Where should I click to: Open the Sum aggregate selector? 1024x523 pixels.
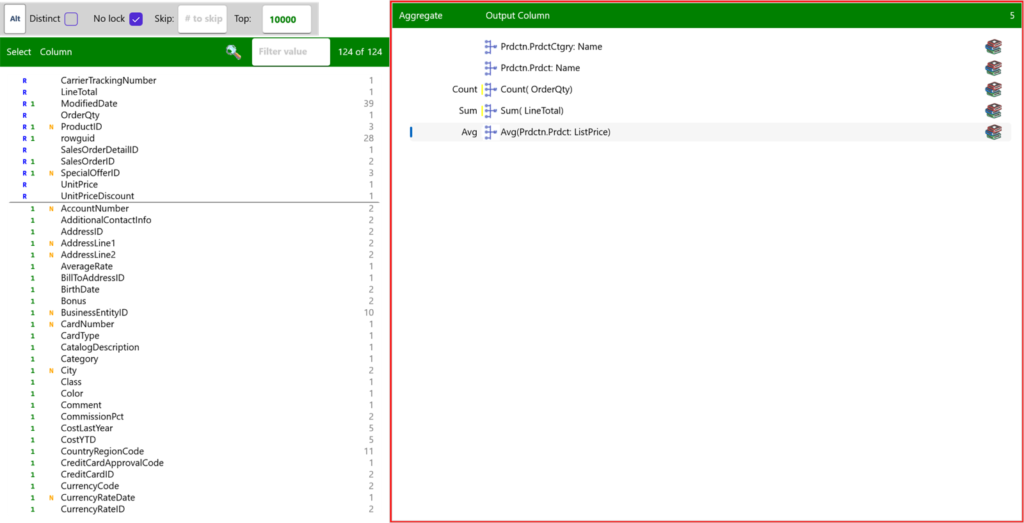tap(468, 111)
